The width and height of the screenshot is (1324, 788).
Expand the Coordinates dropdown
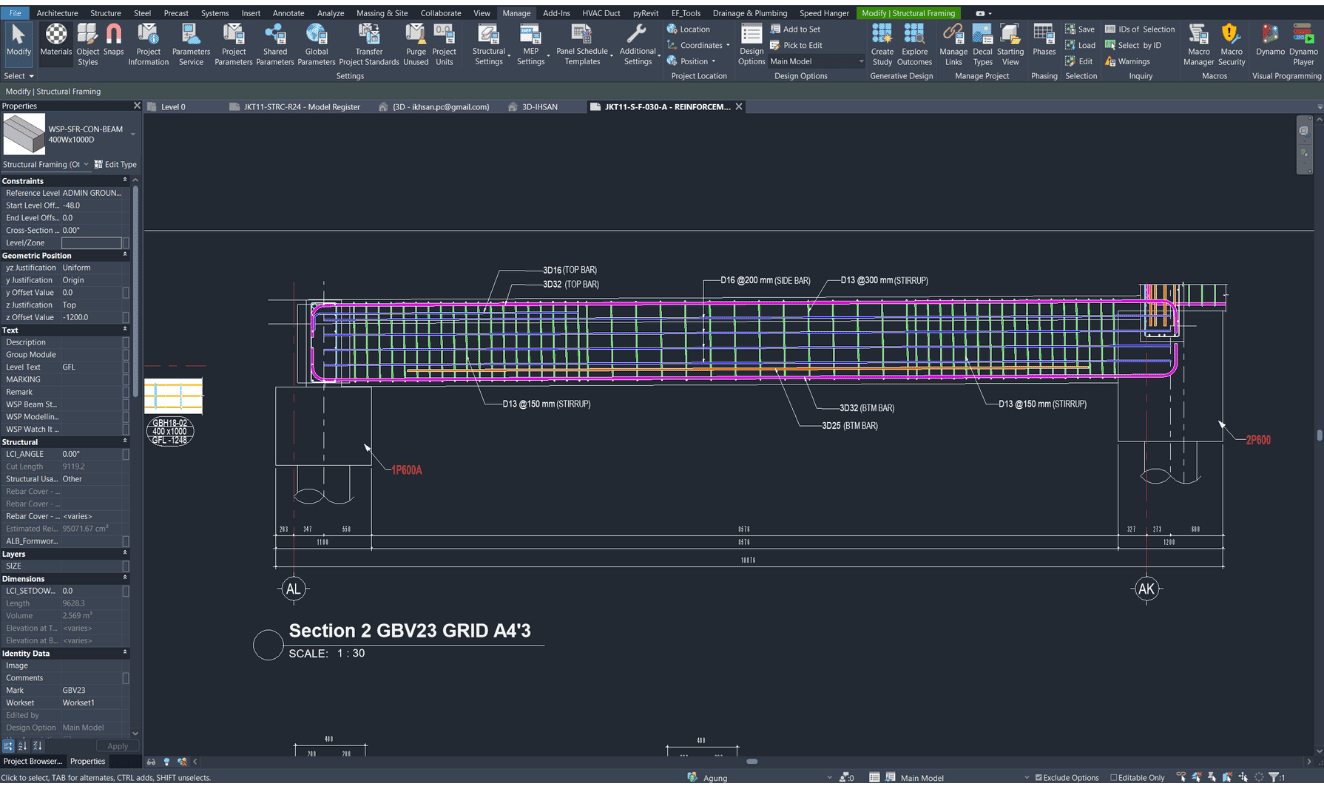[x=700, y=45]
